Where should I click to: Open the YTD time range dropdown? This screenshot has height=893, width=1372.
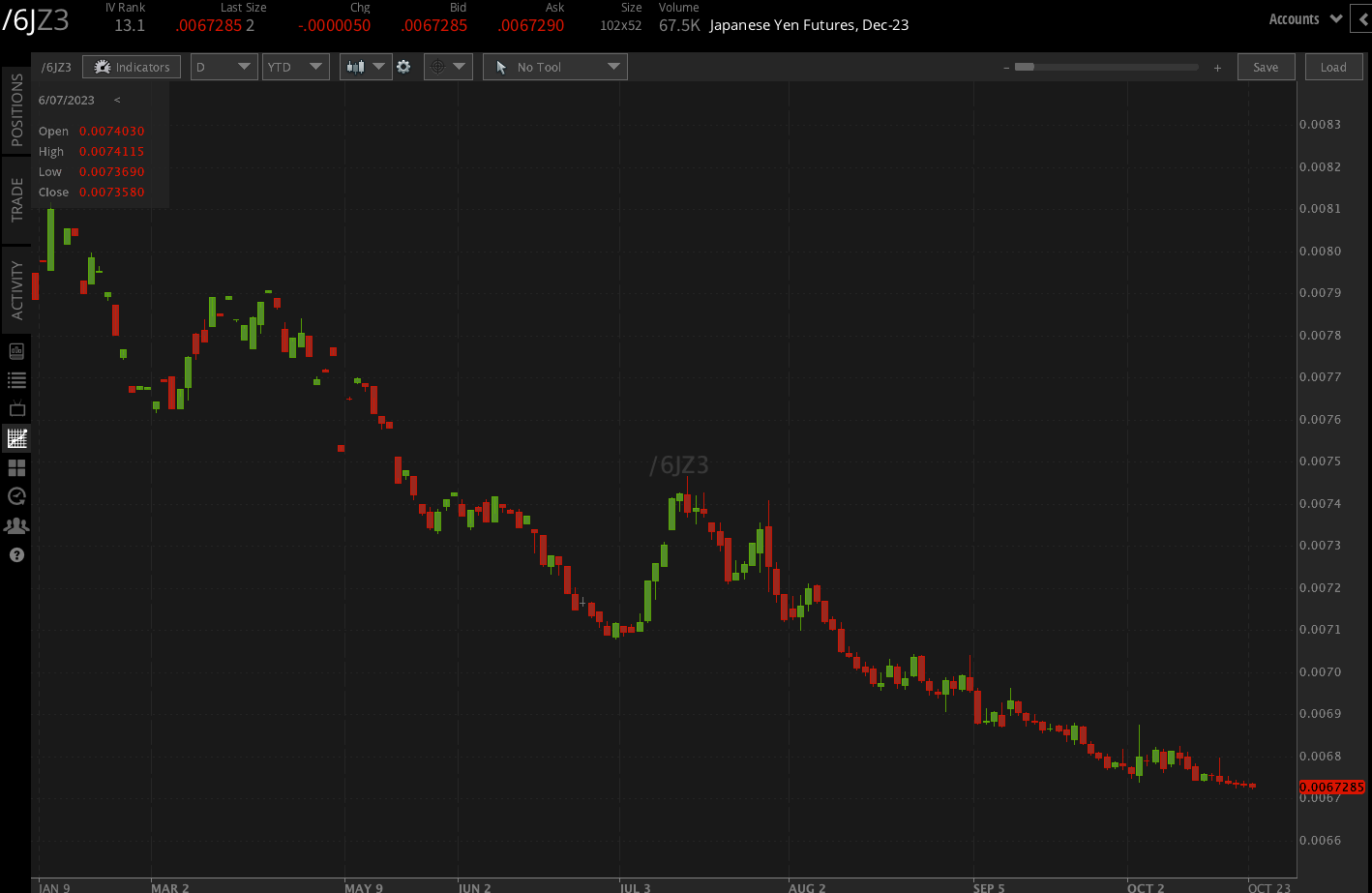pos(296,67)
